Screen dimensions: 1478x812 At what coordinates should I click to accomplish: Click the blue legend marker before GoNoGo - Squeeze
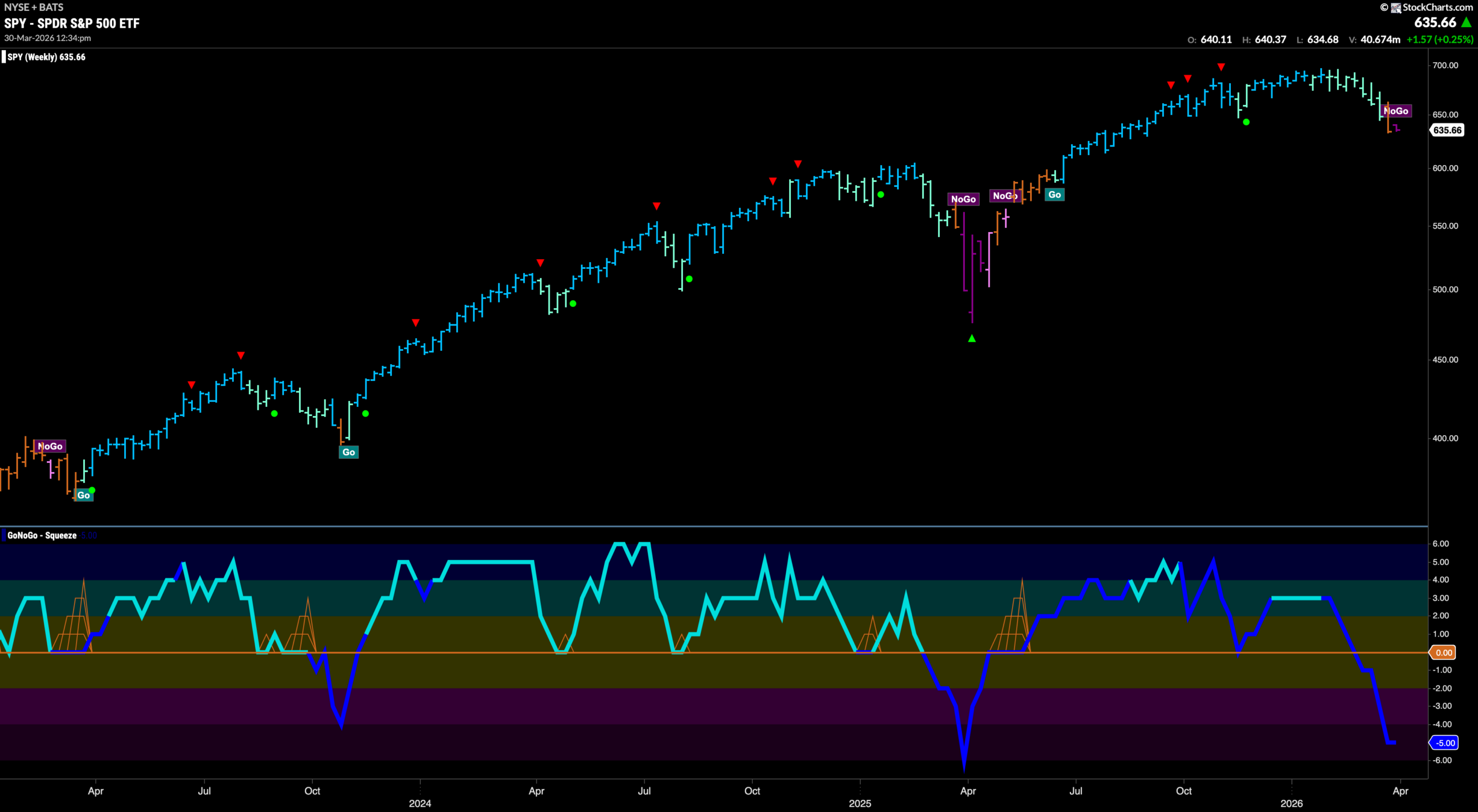click(x=3, y=535)
